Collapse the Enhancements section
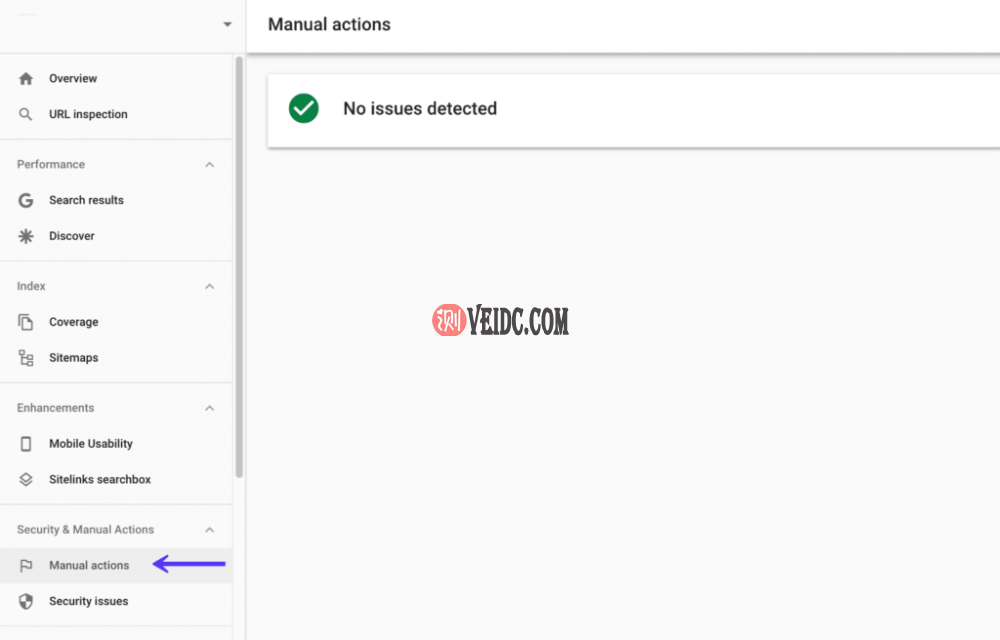Viewport: 1000px width, 640px height. point(209,408)
